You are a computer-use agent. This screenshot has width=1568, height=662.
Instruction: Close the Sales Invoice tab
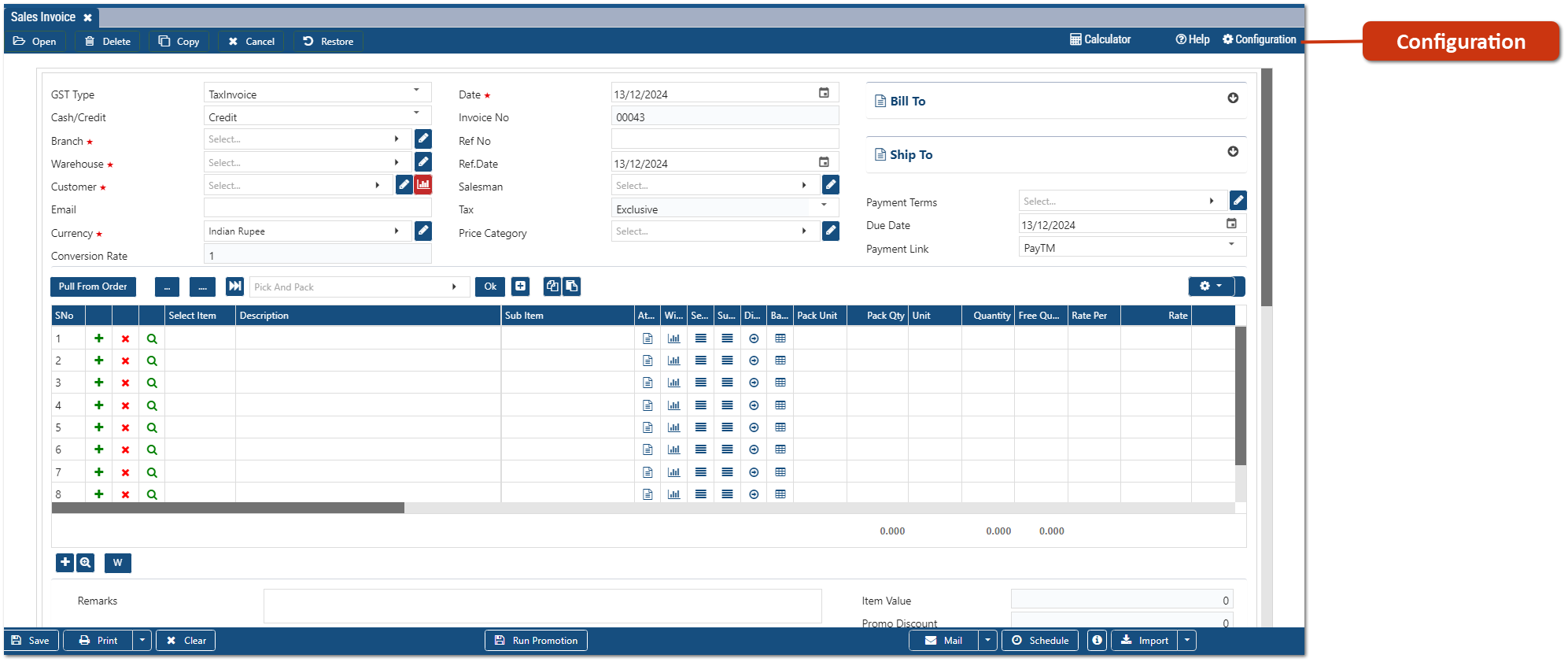point(88,17)
